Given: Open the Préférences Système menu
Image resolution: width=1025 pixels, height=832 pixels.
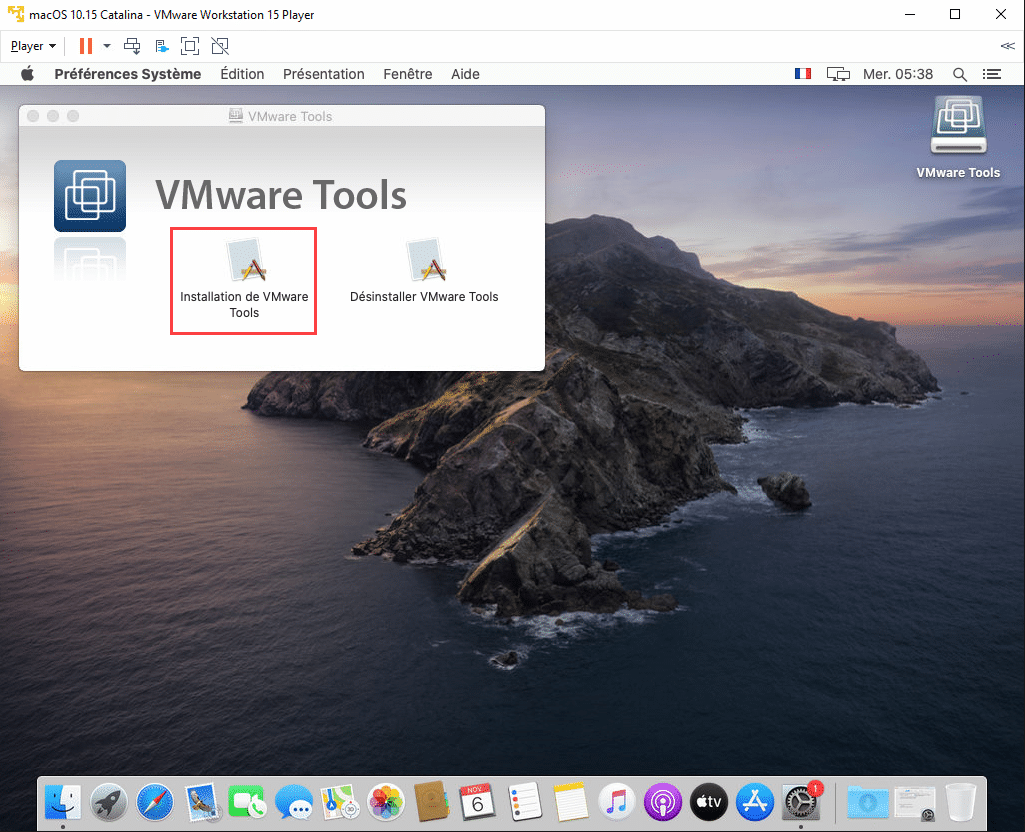Looking at the screenshot, I should (127, 74).
